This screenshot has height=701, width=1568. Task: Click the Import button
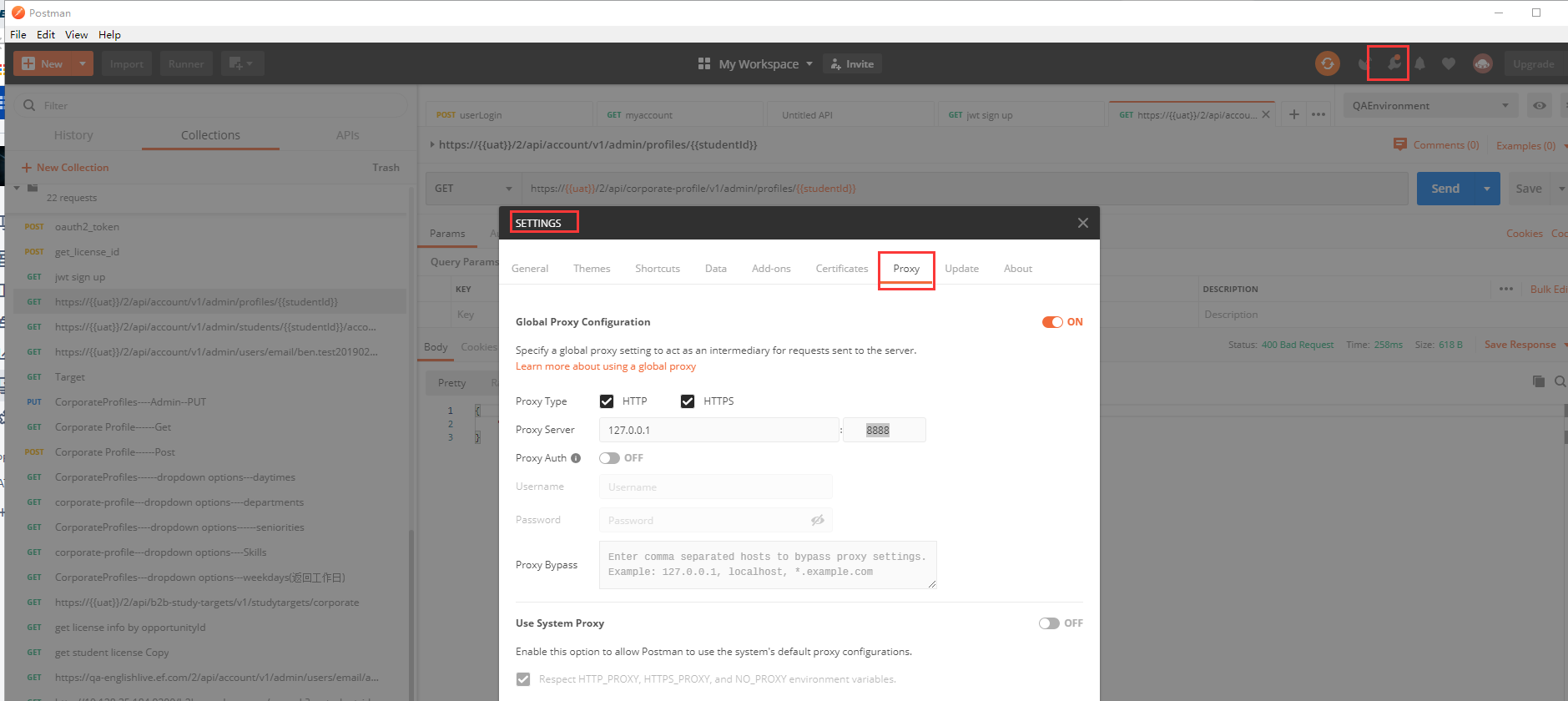[x=127, y=63]
